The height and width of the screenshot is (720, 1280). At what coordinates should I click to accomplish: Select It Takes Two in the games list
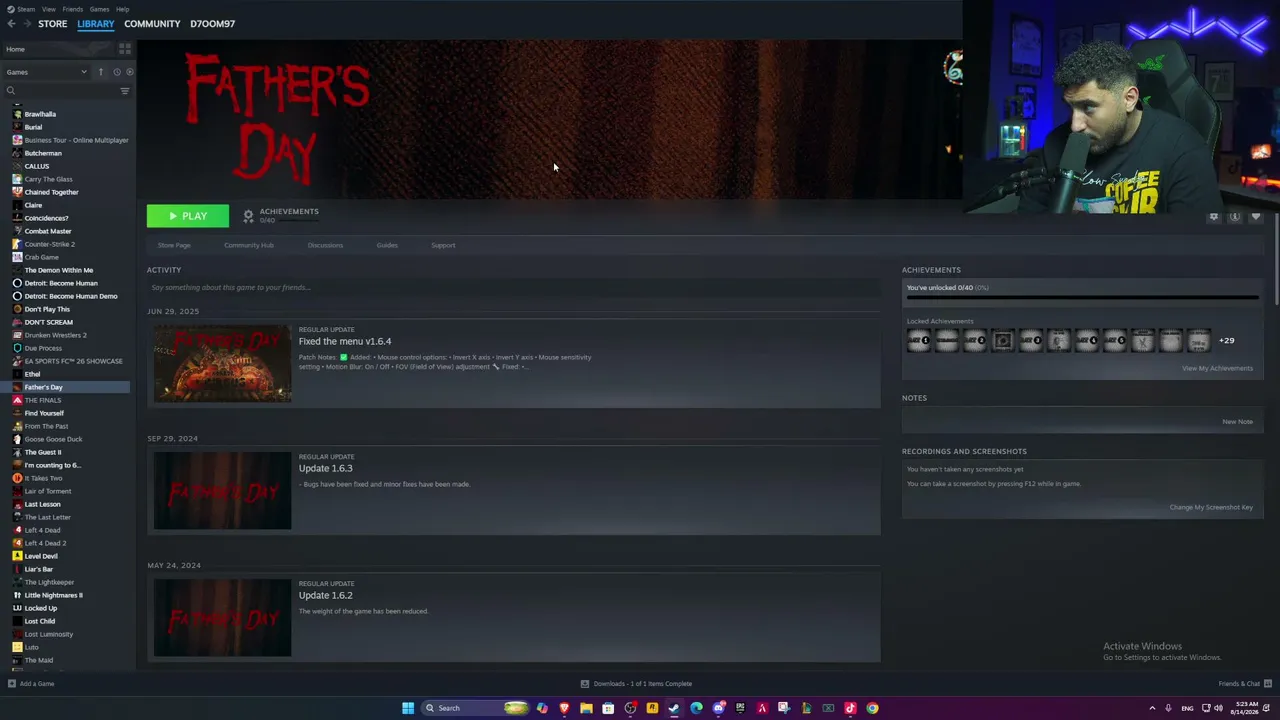click(43, 478)
